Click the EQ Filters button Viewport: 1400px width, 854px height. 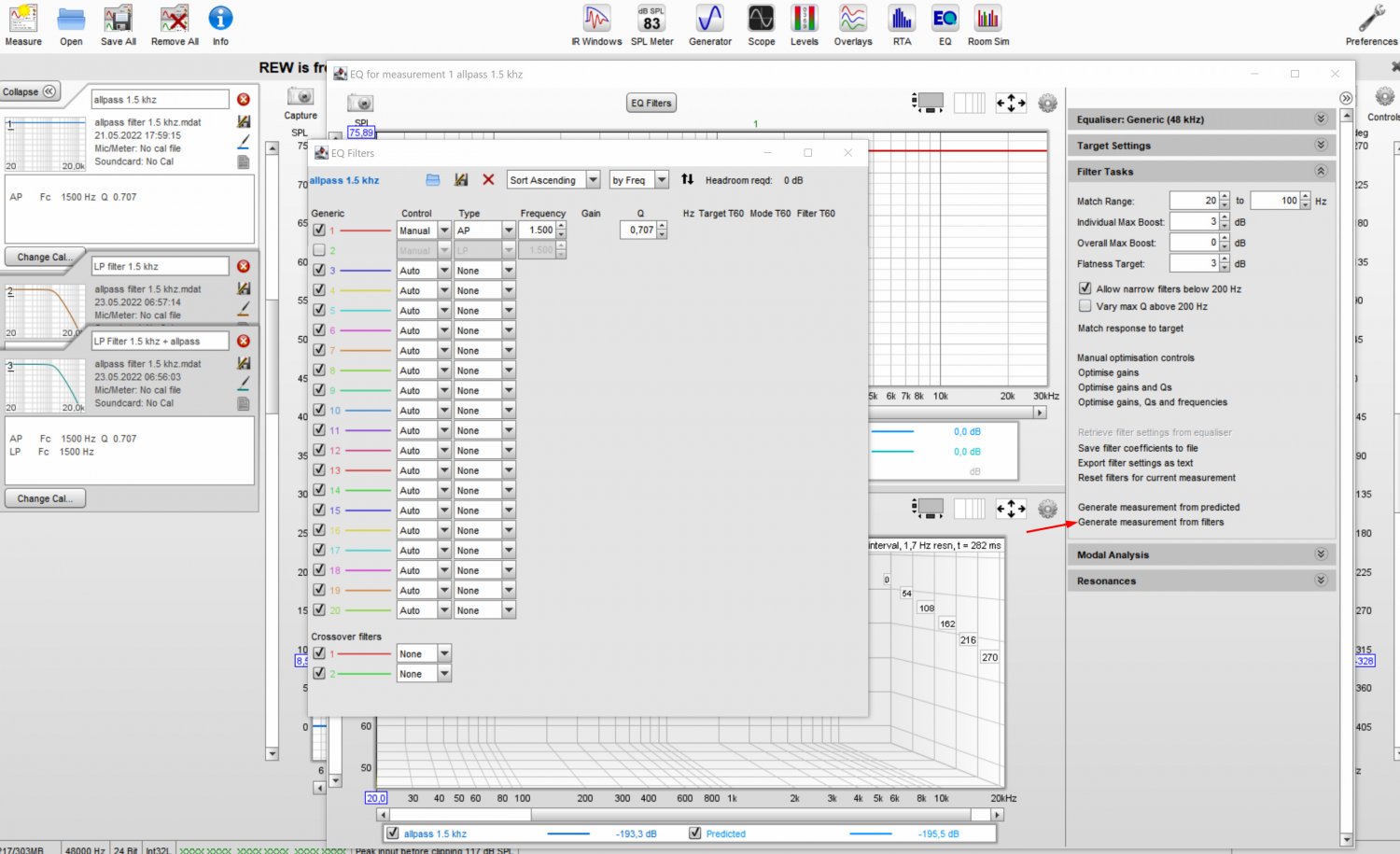[x=651, y=103]
